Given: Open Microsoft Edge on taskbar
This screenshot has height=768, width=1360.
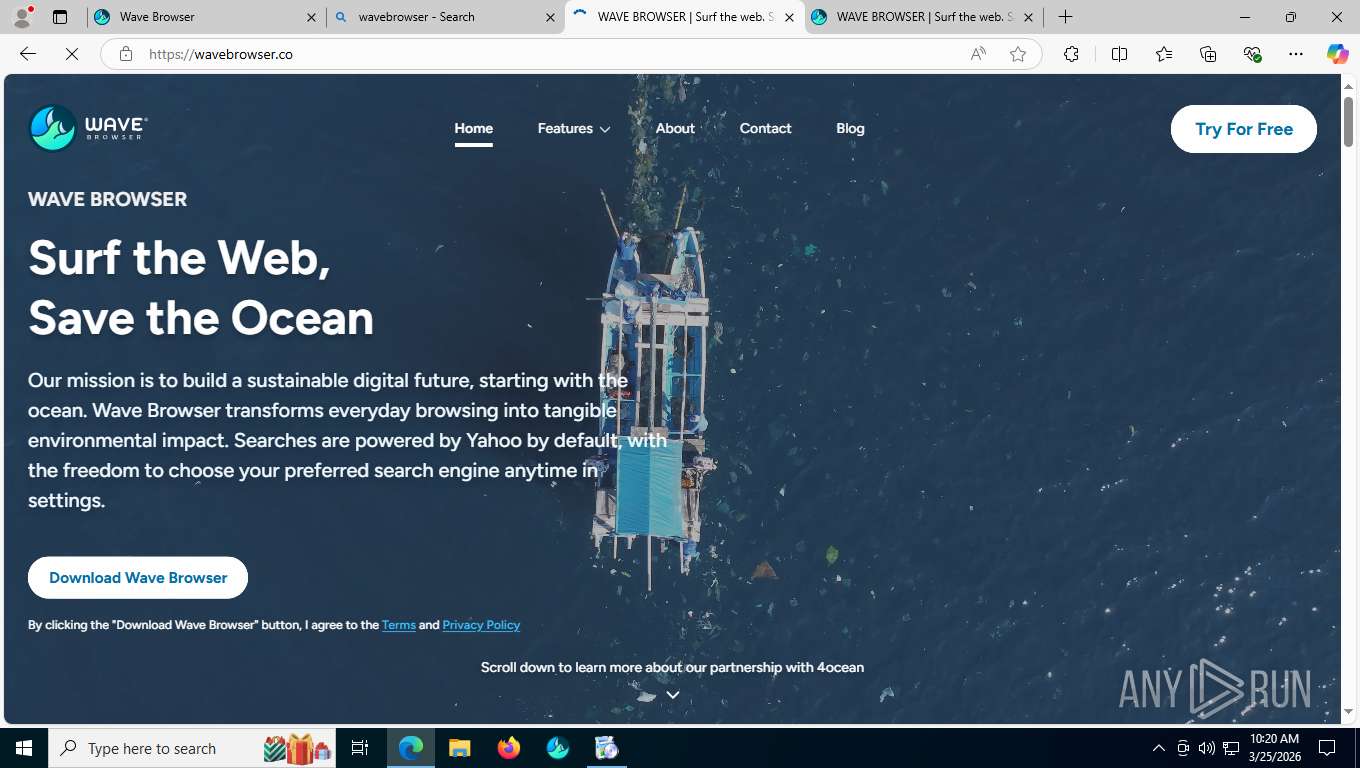Looking at the screenshot, I should (411, 748).
